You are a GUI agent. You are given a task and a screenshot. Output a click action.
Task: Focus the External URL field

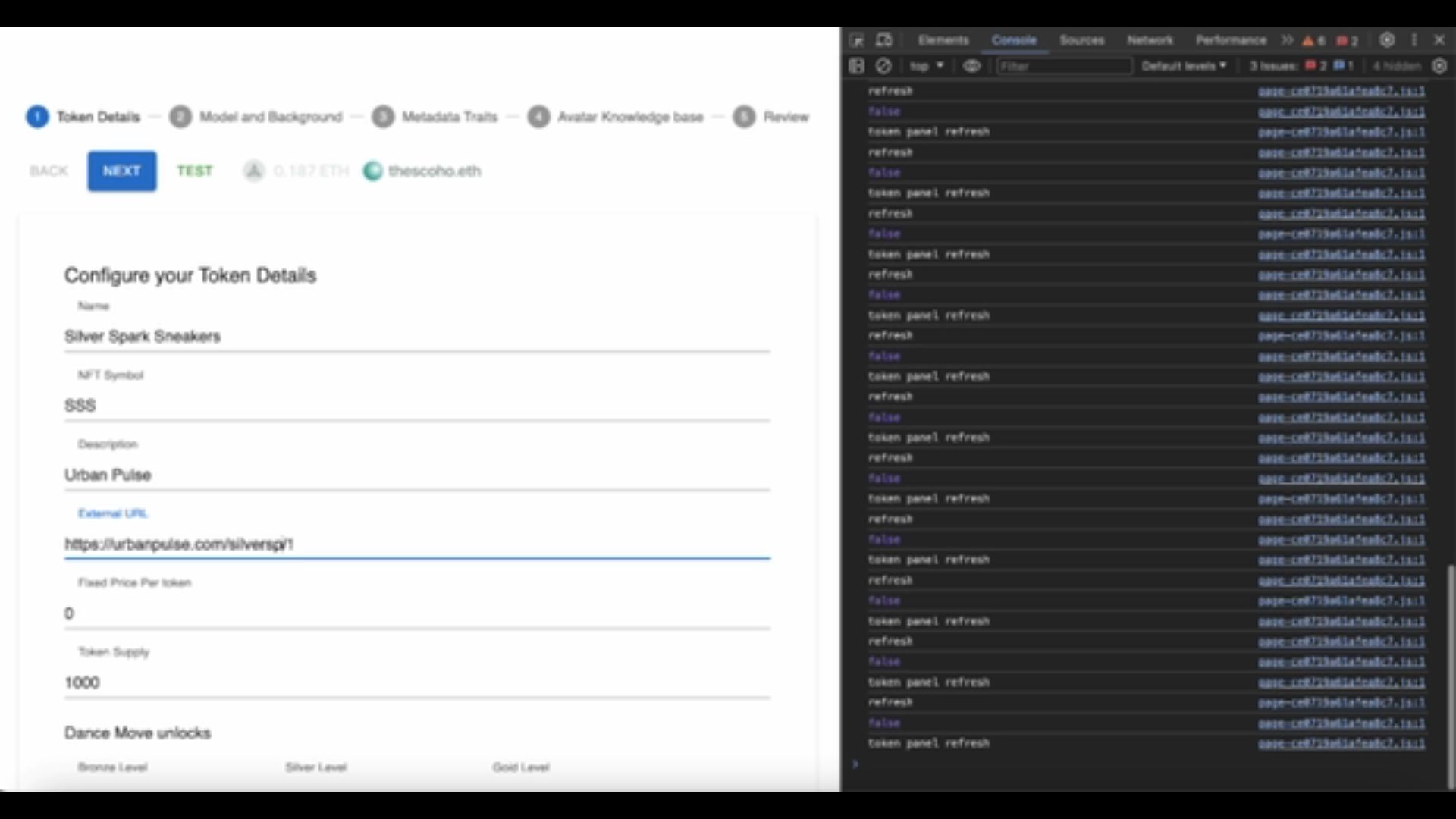417,544
